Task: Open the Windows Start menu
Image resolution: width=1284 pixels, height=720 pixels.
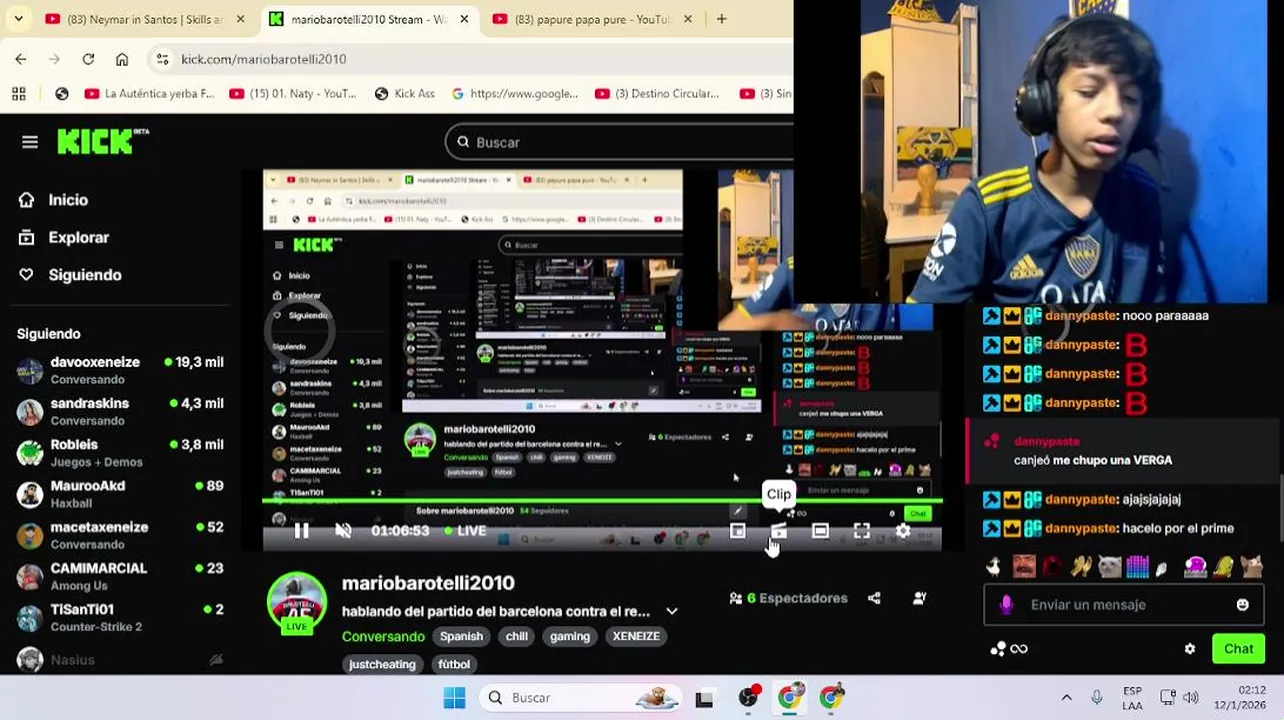Action: [x=454, y=698]
